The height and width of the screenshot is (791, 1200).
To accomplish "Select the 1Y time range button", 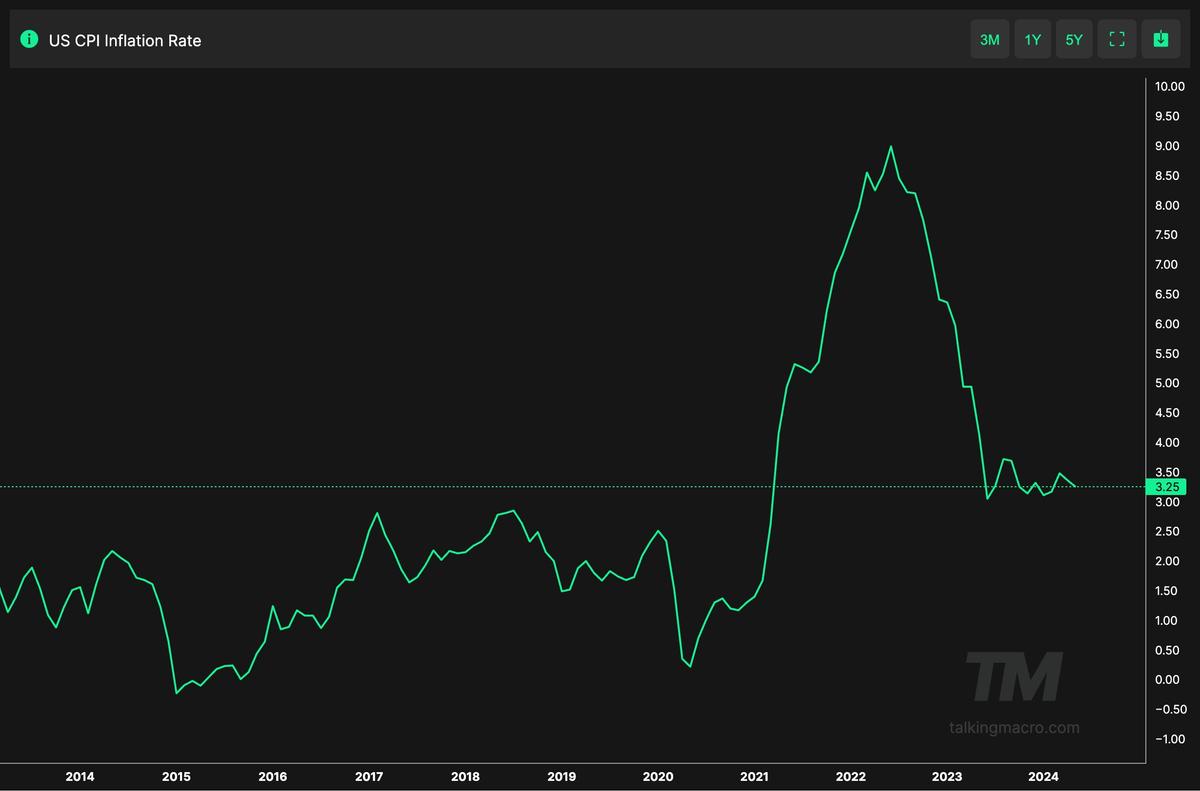I will point(1033,39).
